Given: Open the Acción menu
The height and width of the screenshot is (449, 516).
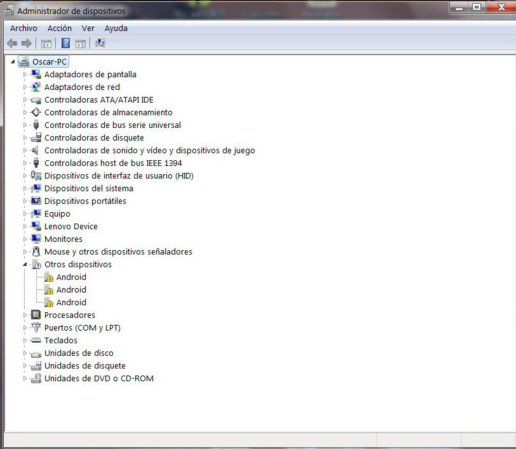Looking at the screenshot, I should point(59,28).
